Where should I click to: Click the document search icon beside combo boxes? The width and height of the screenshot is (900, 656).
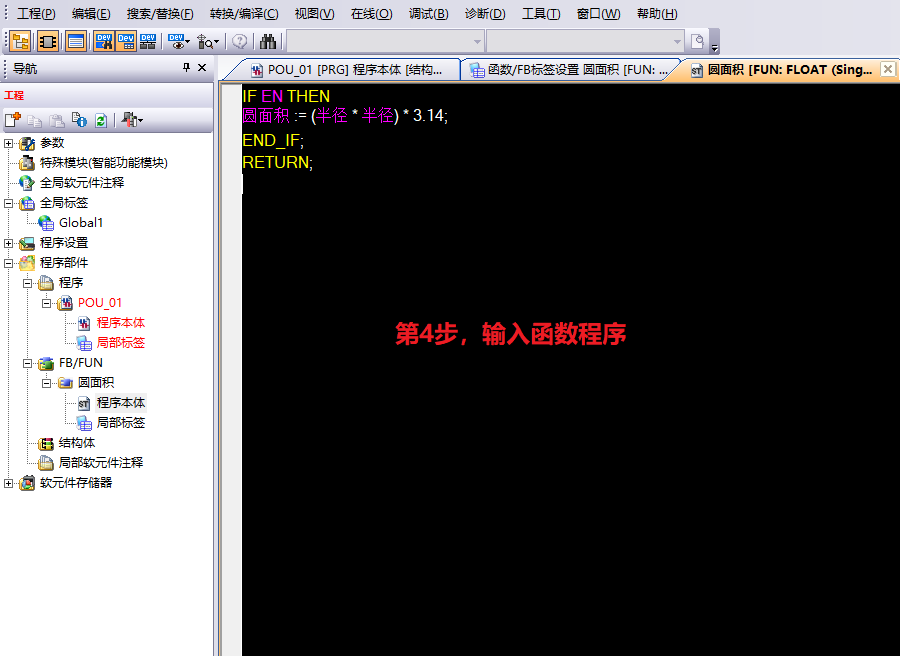click(697, 41)
